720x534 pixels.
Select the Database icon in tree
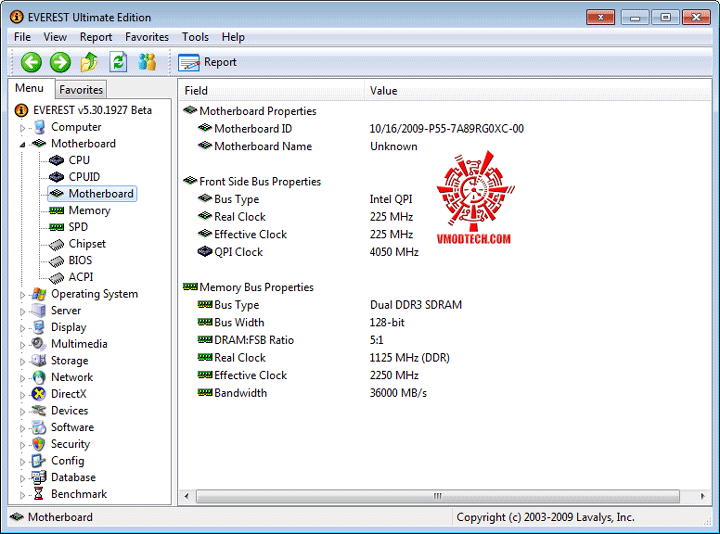[39, 478]
